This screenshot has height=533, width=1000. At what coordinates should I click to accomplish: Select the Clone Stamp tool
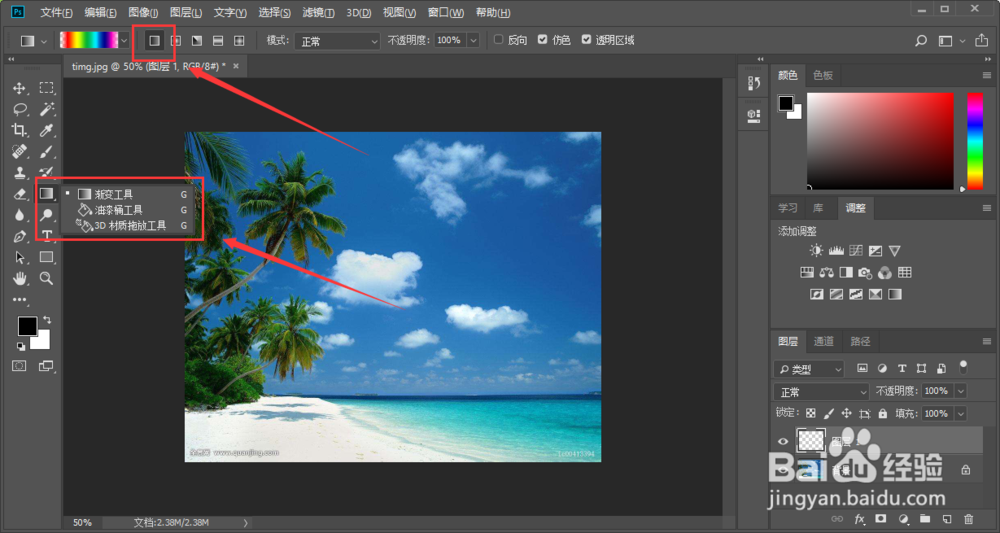click(x=20, y=173)
